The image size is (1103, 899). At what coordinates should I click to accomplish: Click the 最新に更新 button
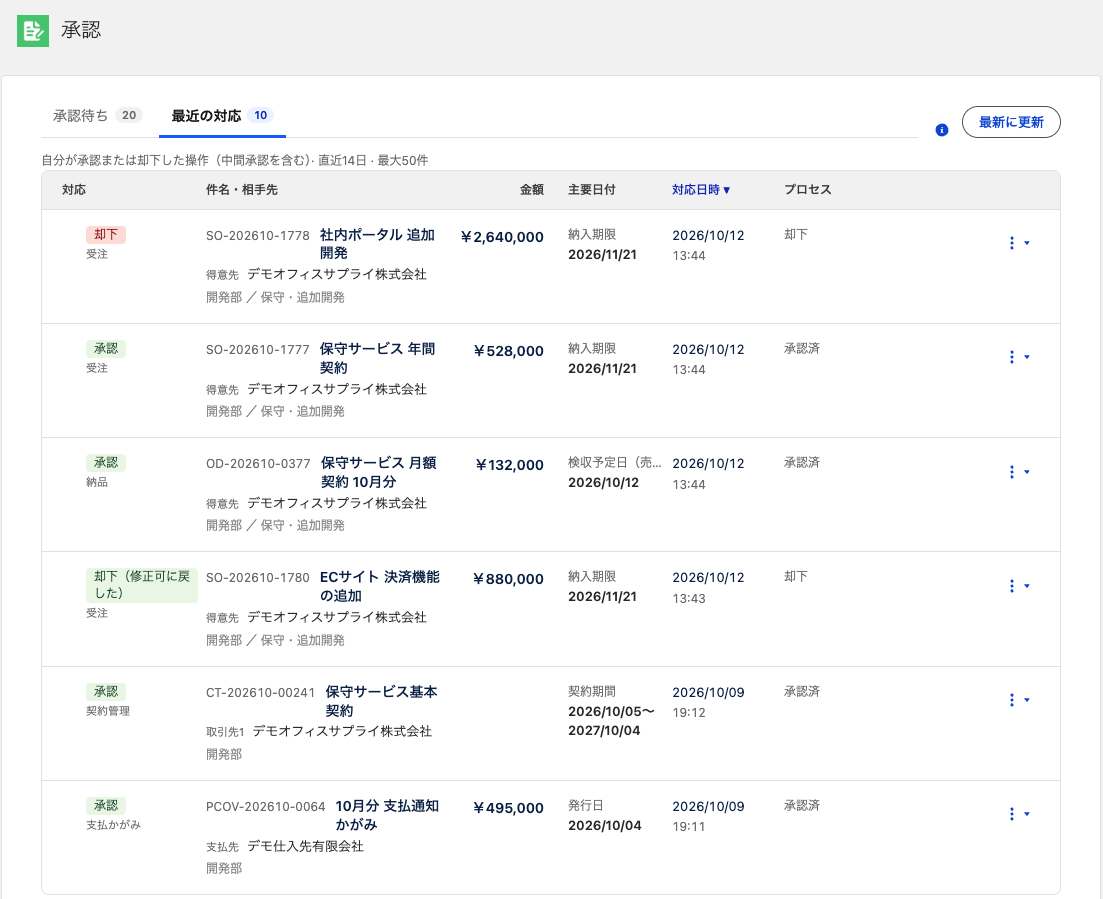(x=1011, y=122)
